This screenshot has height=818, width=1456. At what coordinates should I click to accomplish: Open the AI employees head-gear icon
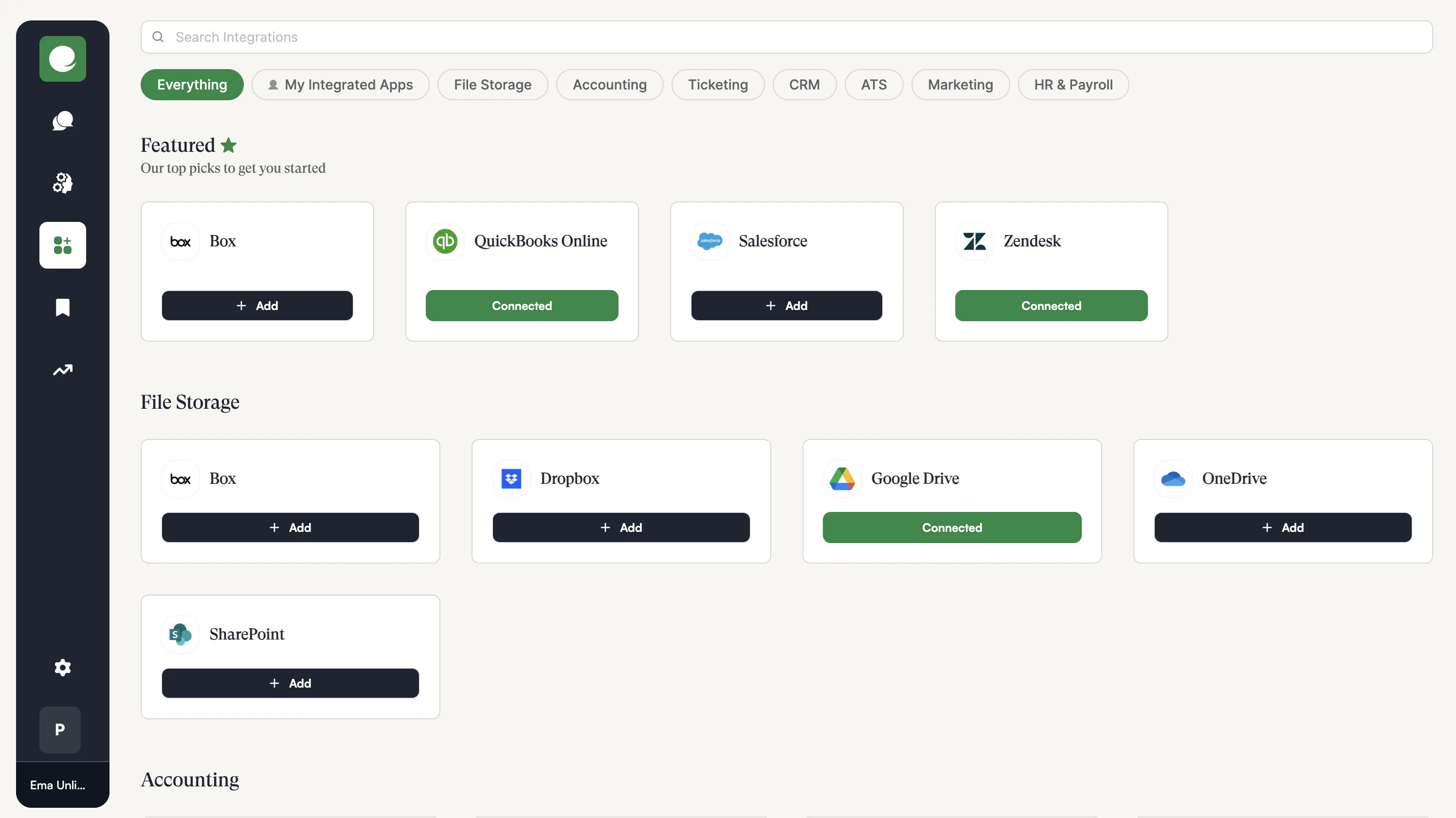click(63, 182)
